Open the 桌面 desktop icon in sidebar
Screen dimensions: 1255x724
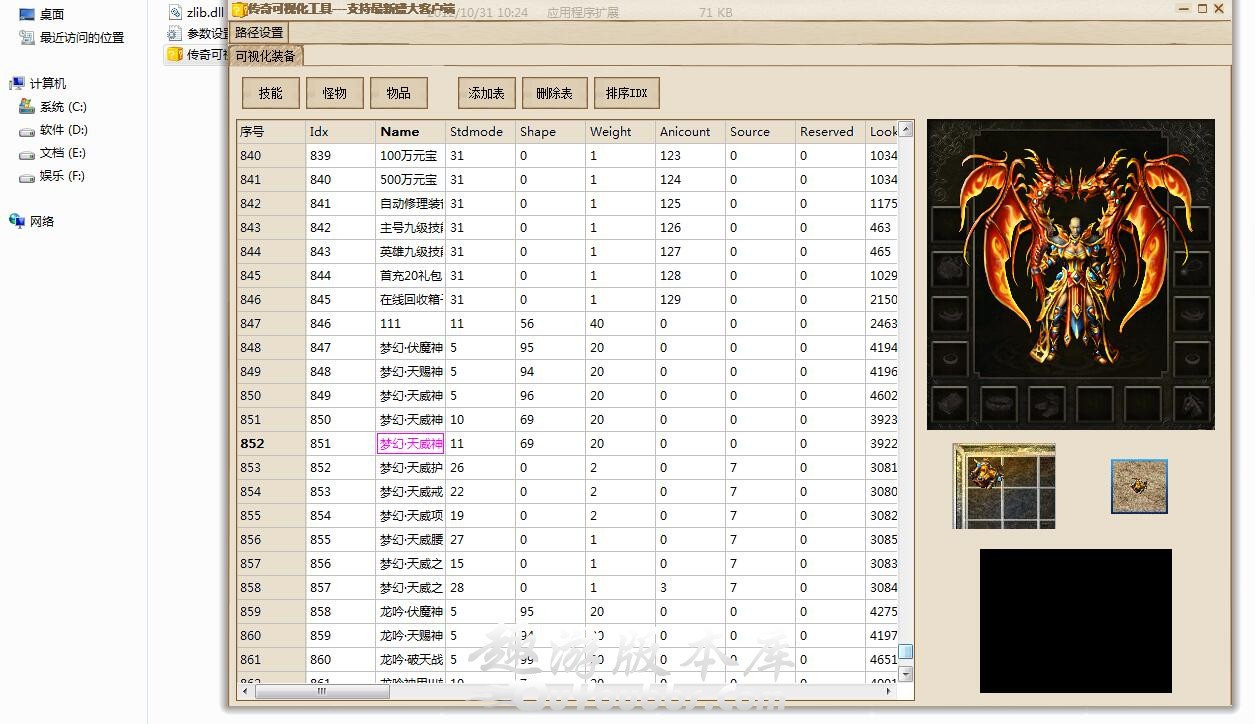point(27,15)
